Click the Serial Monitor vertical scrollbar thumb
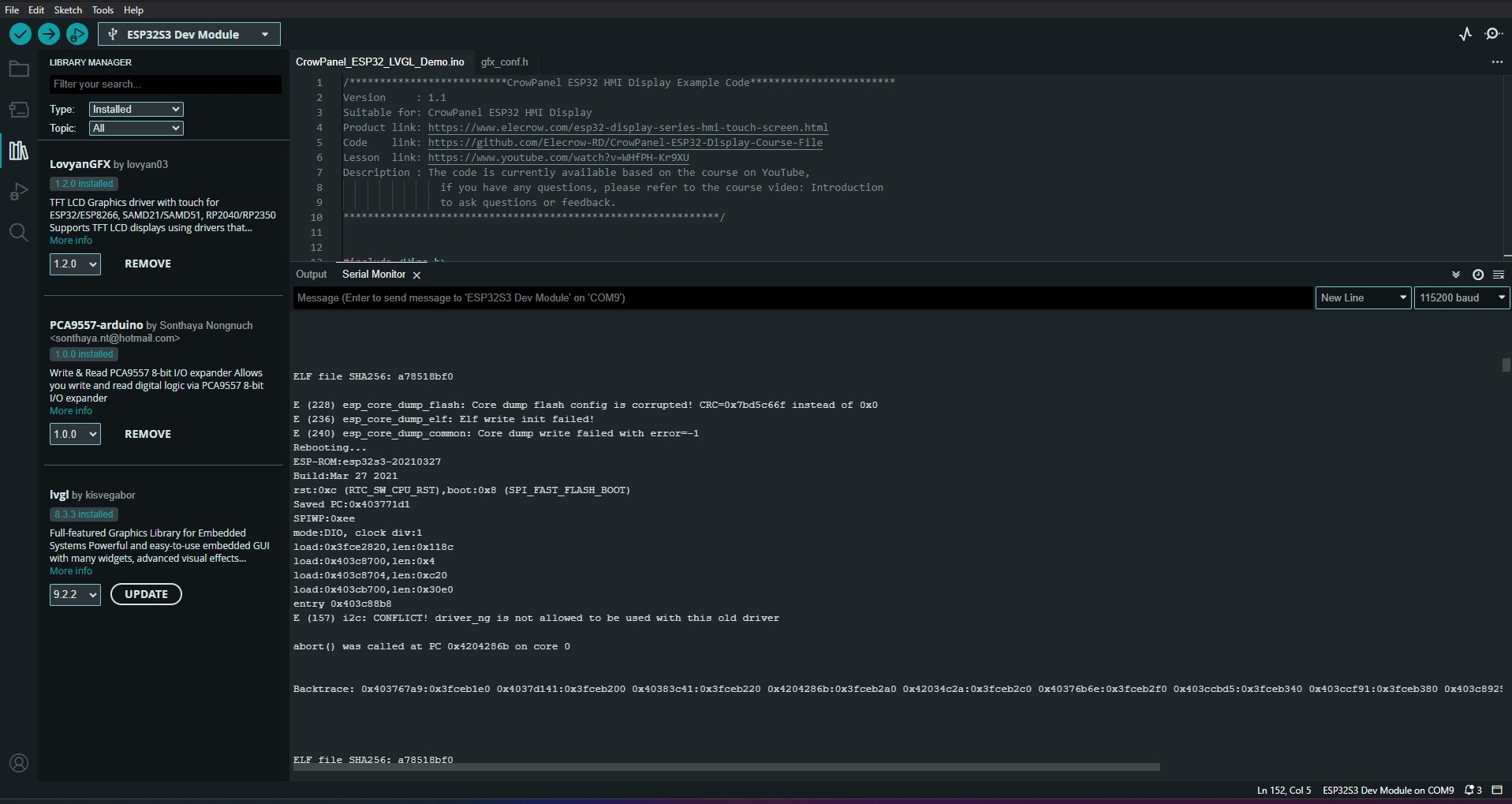1512x804 pixels. [1506, 365]
